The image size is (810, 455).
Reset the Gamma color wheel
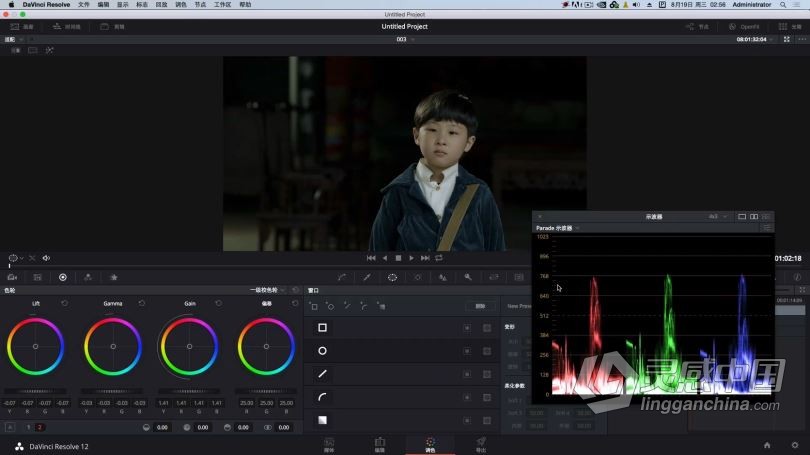142,303
